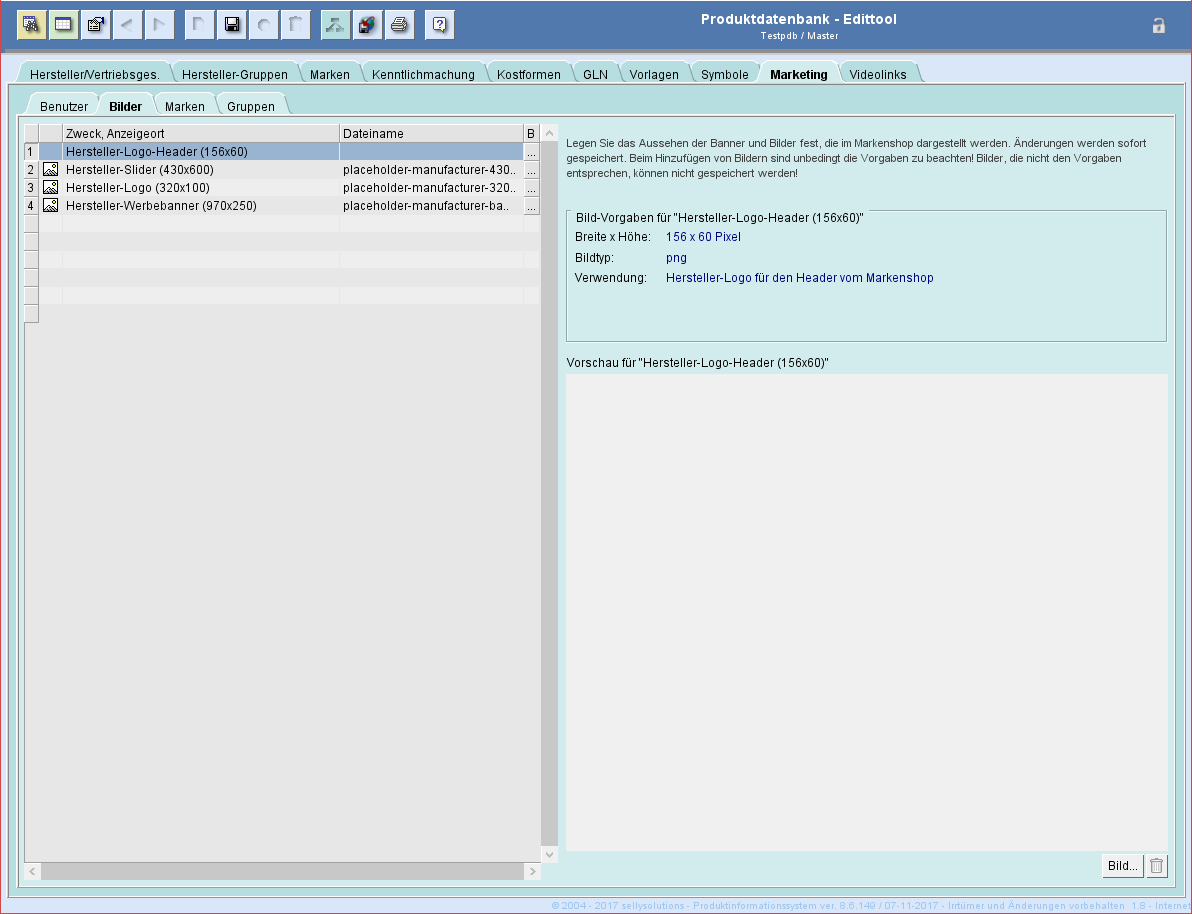Click image icon of Hersteller-Slider row
This screenshot has width=1192, height=914.
pos(50,170)
